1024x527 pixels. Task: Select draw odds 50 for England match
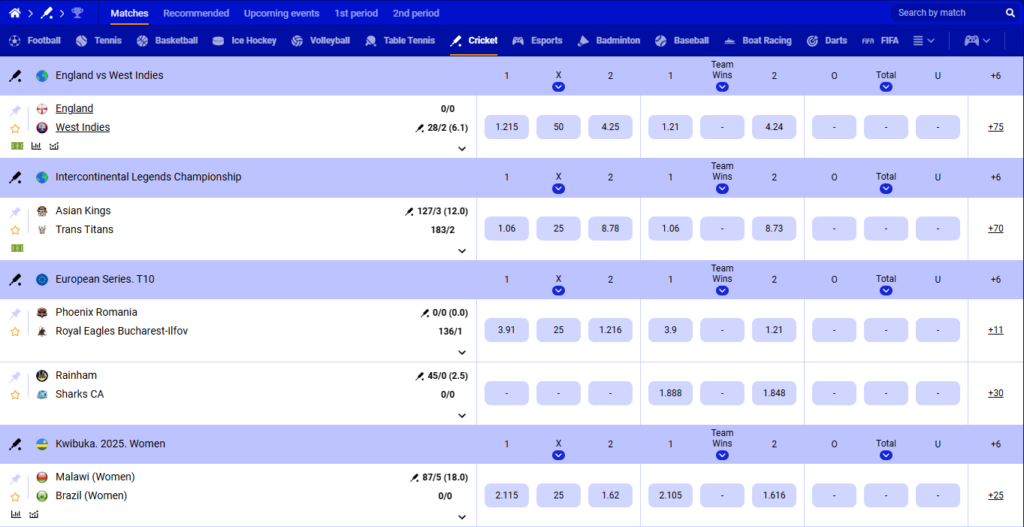(x=558, y=127)
